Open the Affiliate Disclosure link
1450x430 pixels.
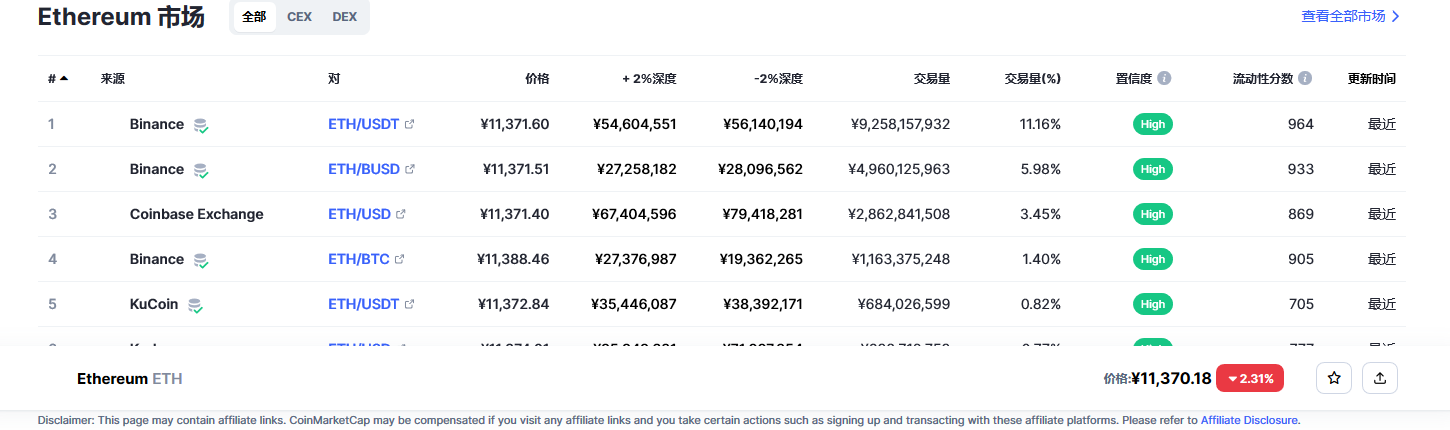coord(1249,420)
